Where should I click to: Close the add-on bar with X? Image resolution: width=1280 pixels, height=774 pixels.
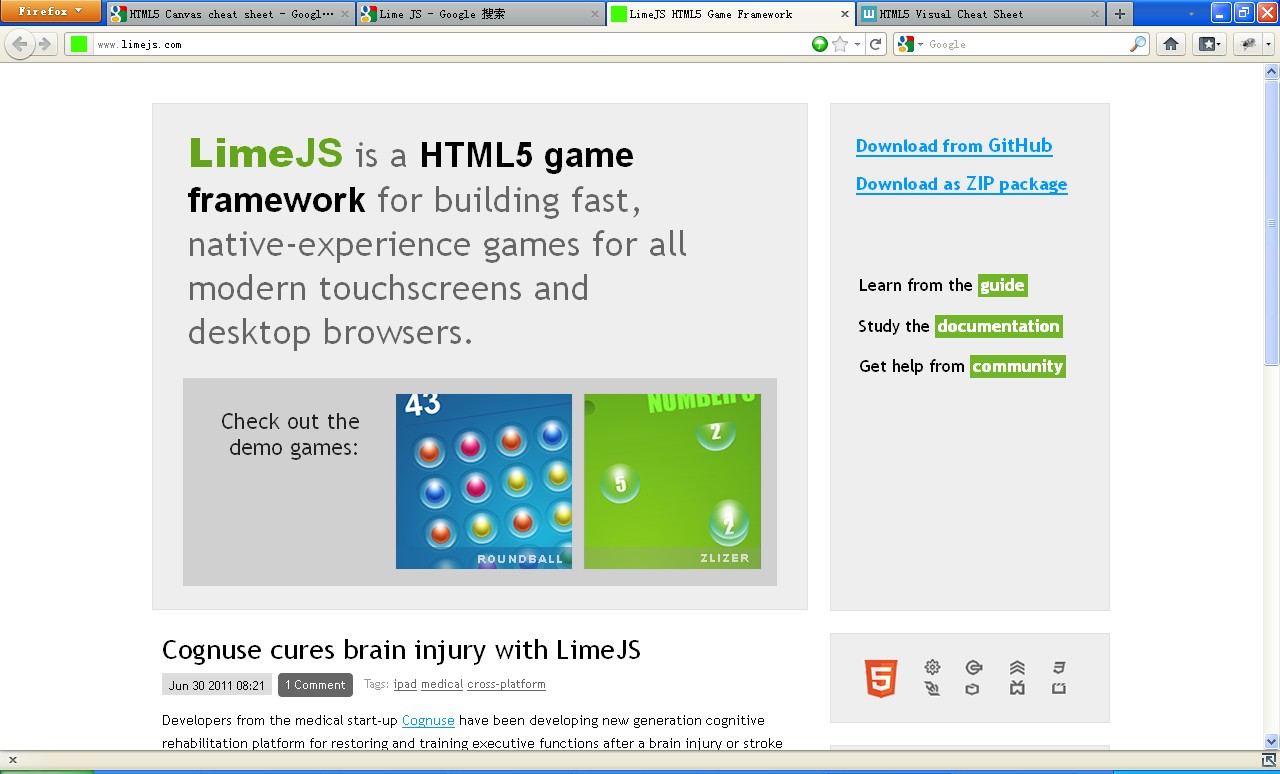(13, 760)
